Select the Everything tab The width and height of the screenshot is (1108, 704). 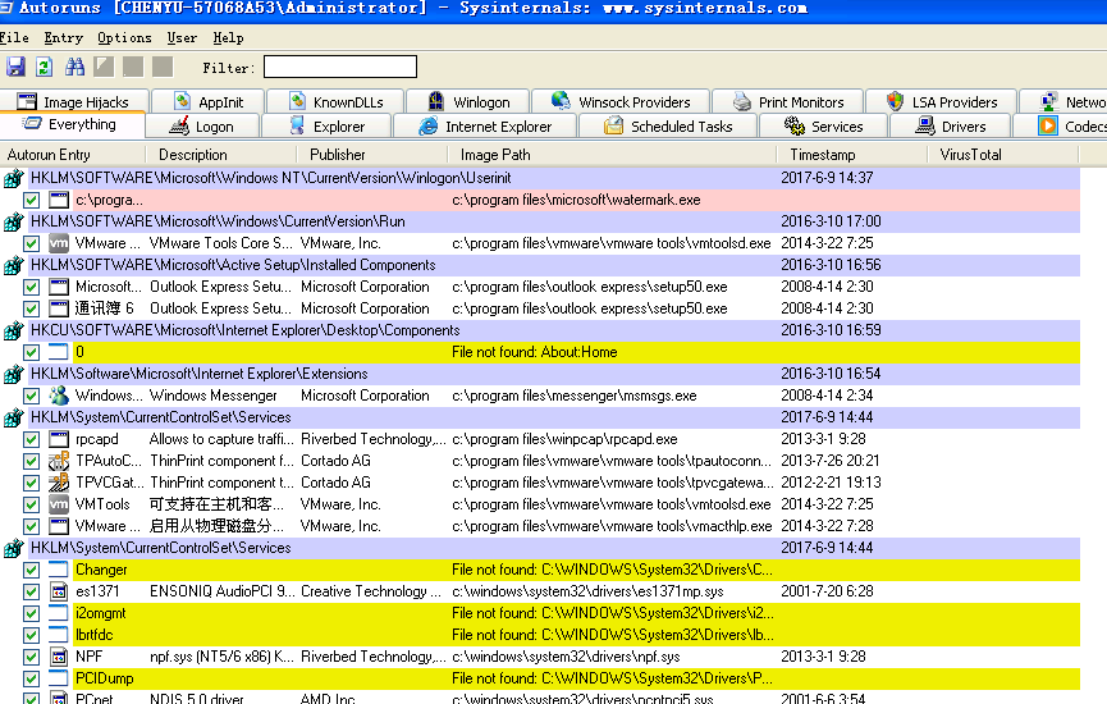[x=72, y=124]
